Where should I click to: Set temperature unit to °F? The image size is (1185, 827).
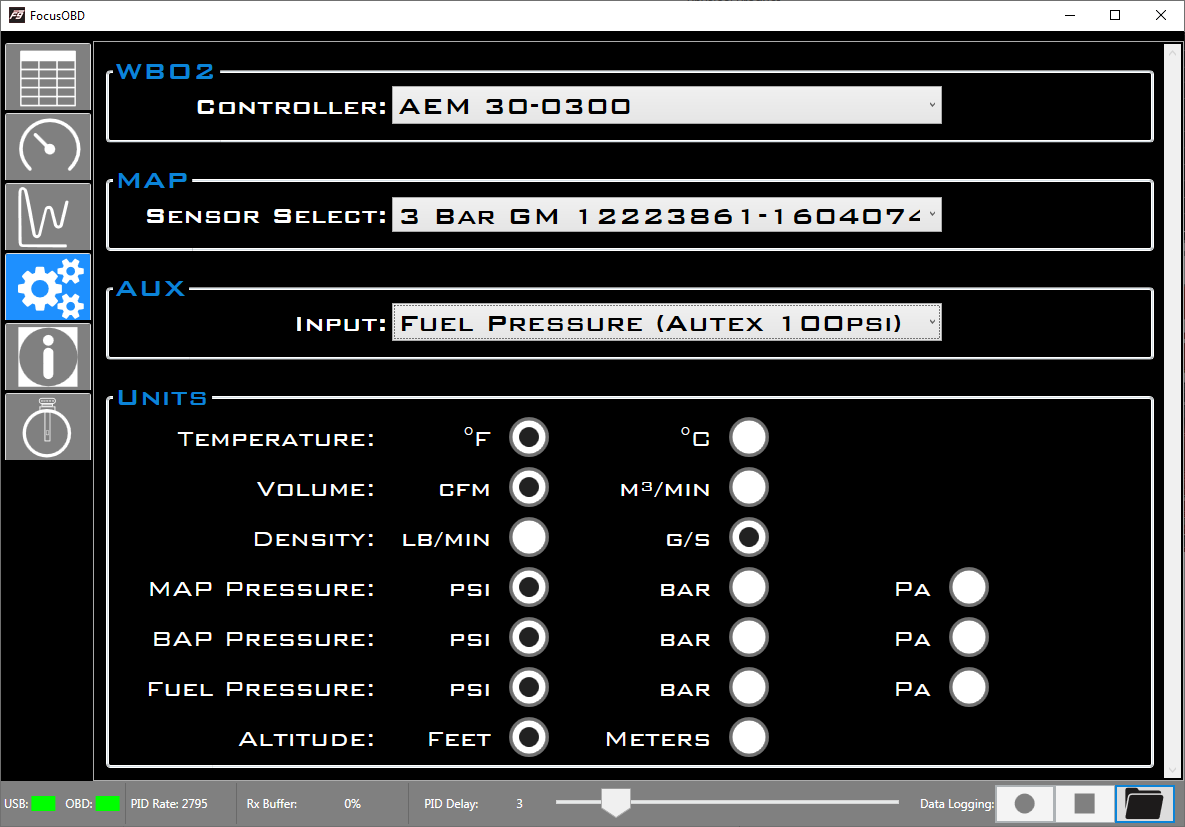pos(528,437)
